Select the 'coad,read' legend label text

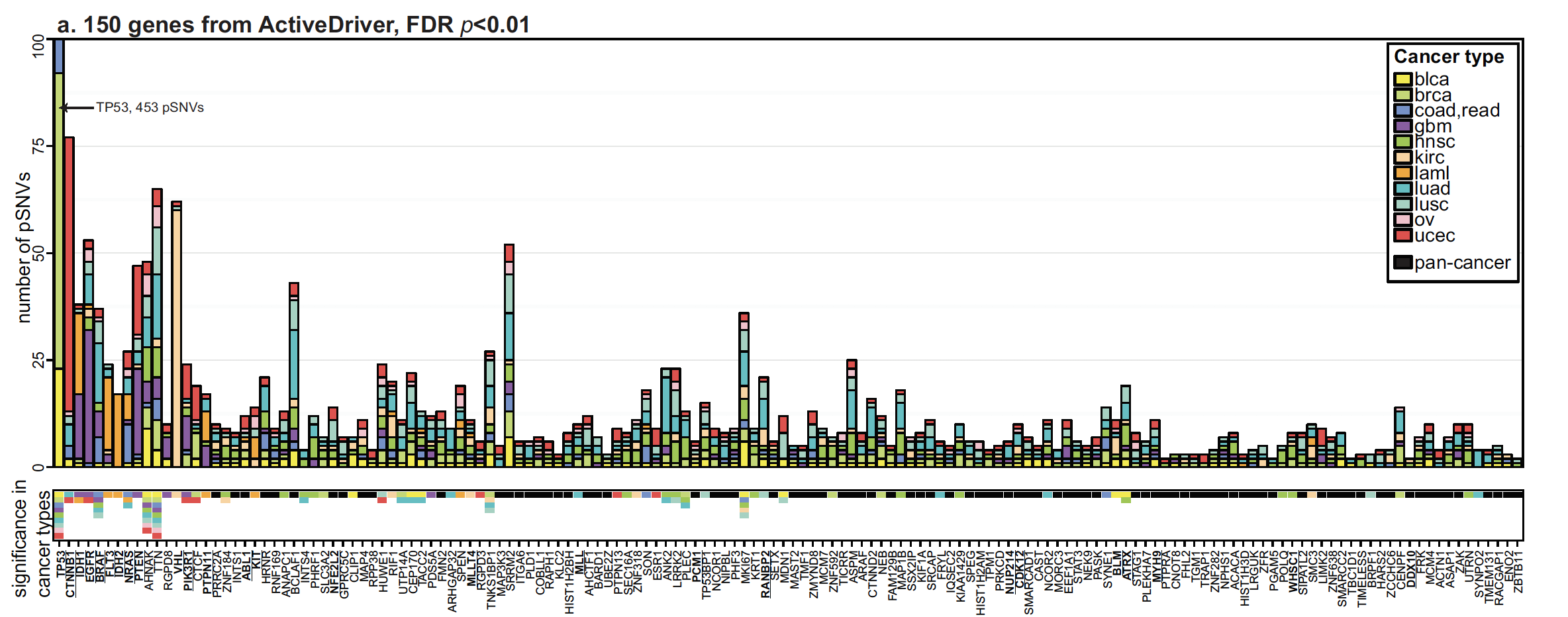tap(1457, 111)
